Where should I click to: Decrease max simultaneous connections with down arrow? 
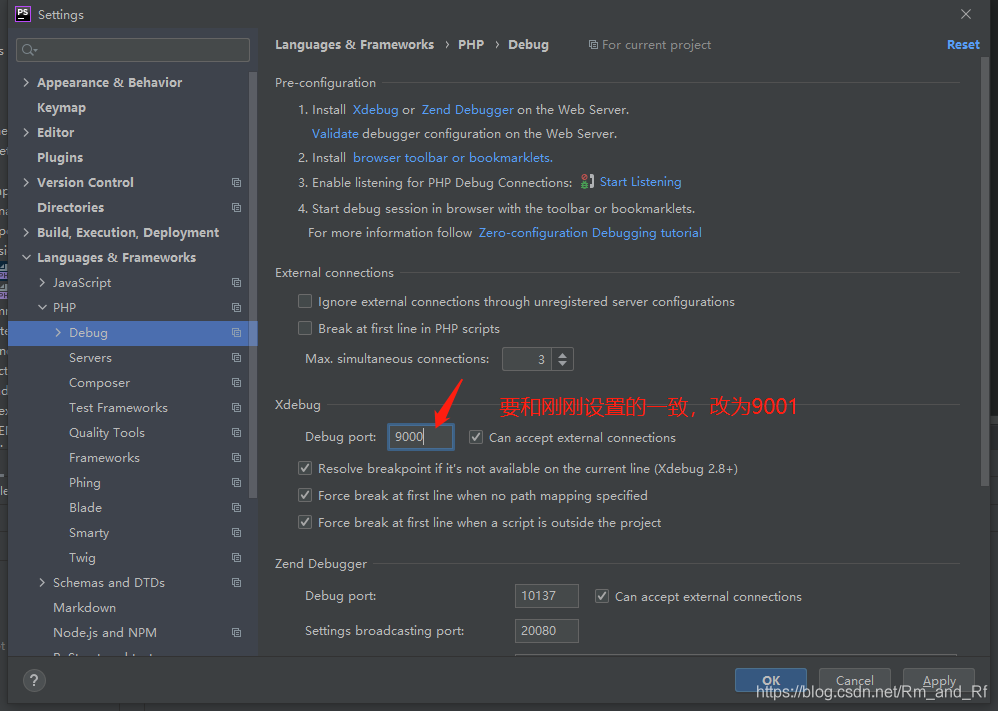point(563,364)
